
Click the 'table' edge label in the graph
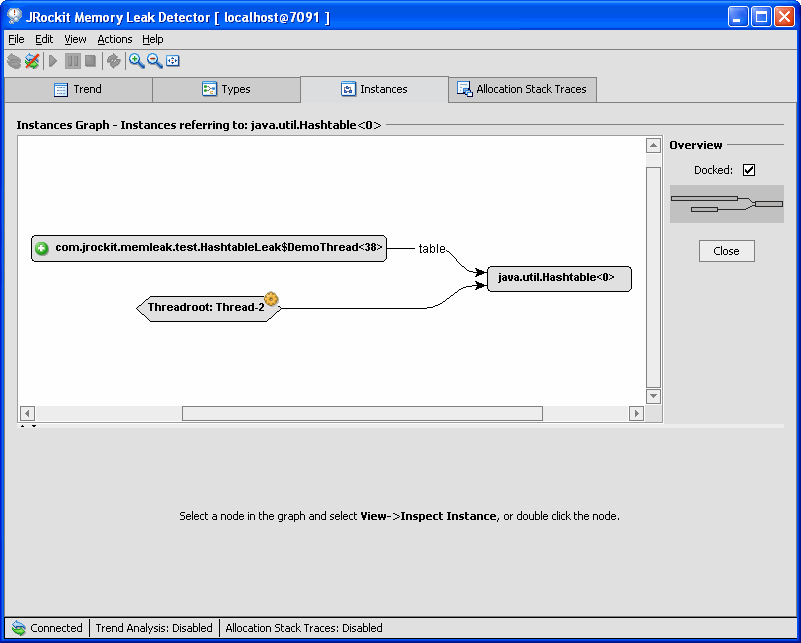pyautogui.click(x=432, y=249)
